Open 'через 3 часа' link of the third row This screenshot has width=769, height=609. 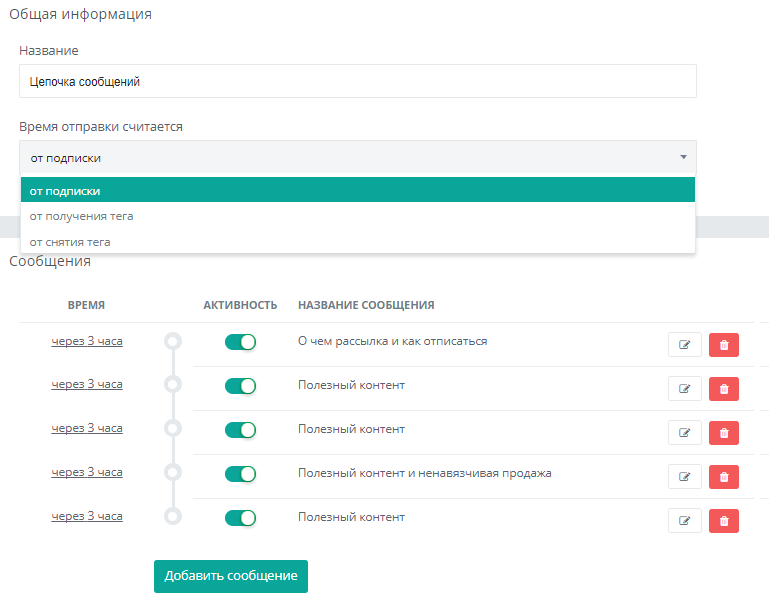[87, 429]
